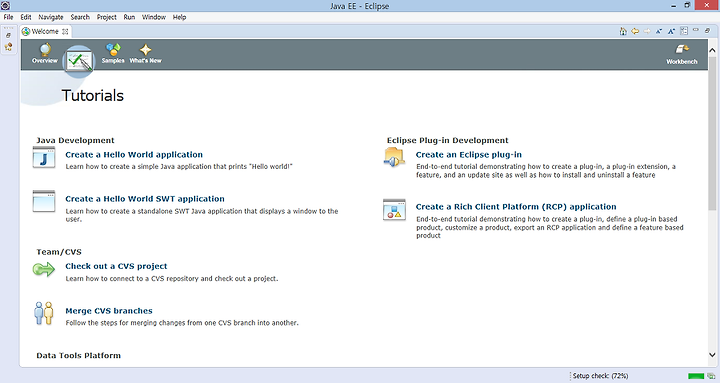Open the Overview globe icon
The height and width of the screenshot is (383, 720).
[x=45, y=49]
